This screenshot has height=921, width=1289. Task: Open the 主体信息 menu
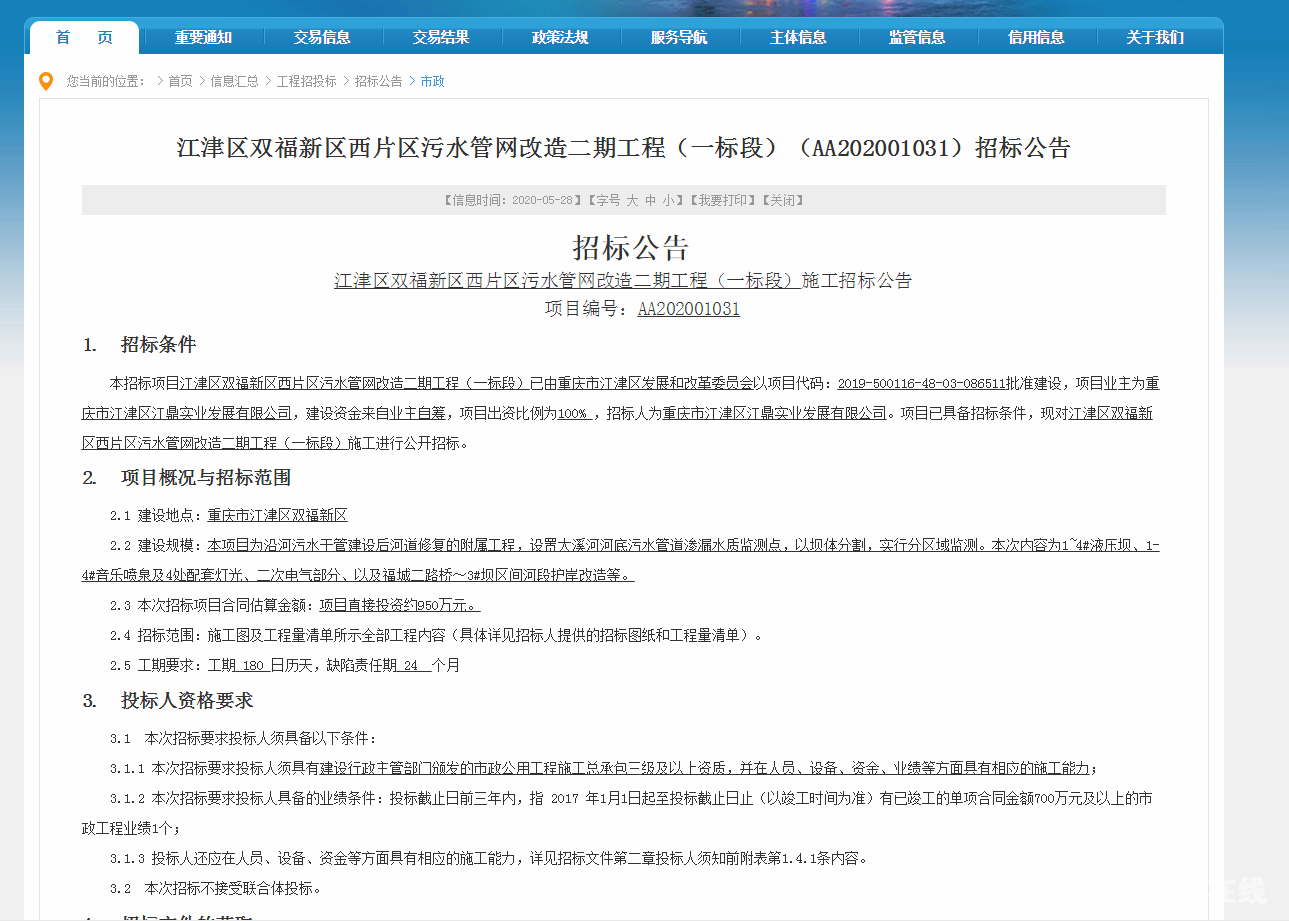(798, 37)
